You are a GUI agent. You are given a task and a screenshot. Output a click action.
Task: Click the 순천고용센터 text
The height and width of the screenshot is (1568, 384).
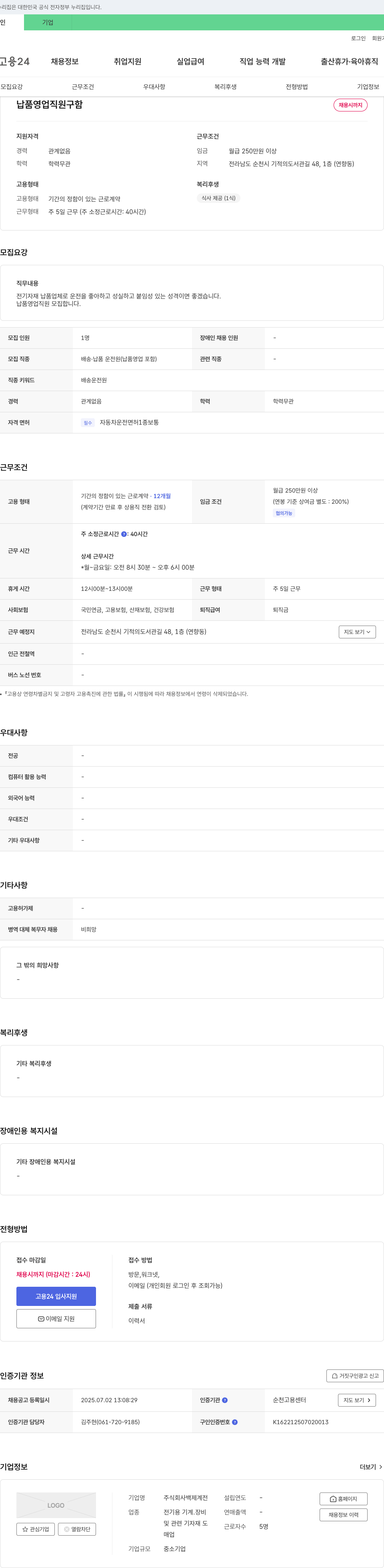290,1400
